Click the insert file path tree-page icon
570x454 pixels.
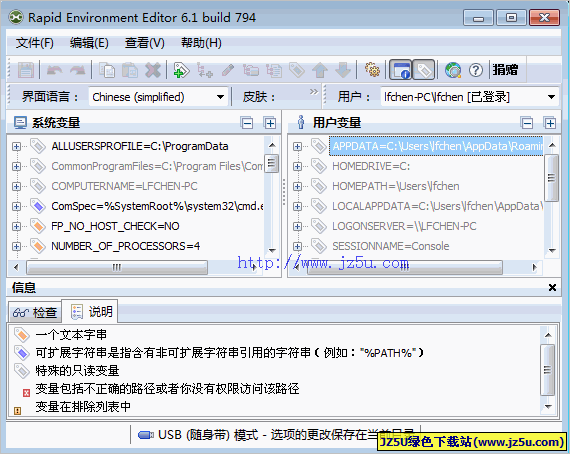274,70
